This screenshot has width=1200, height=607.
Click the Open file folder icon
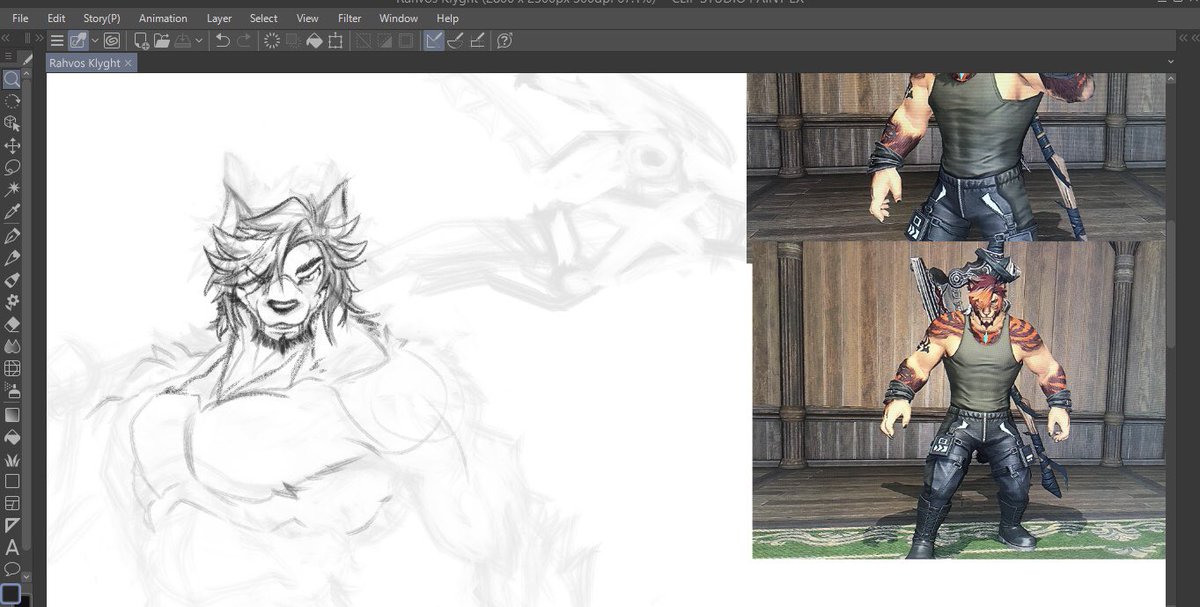coord(161,41)
